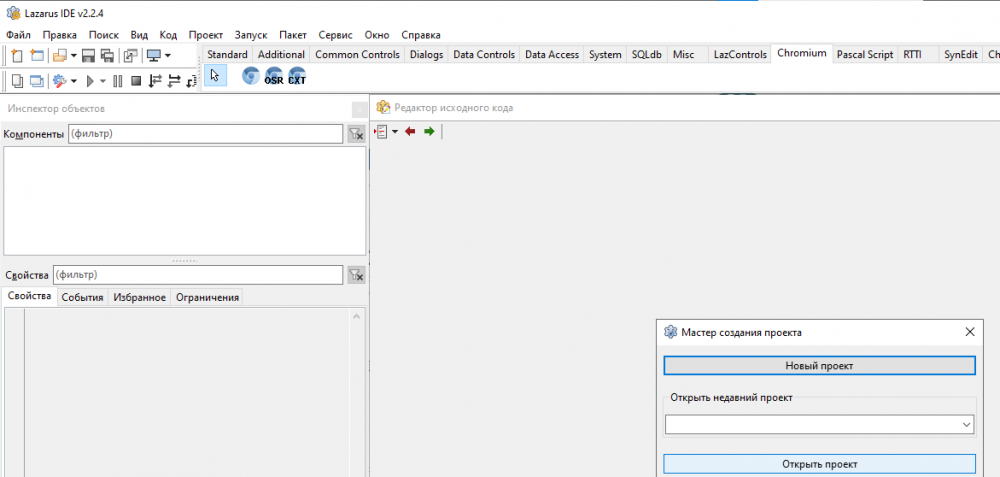Select the arrow selection tool in palette
This screenshot has height=477, width=1000.
point(215,76)
